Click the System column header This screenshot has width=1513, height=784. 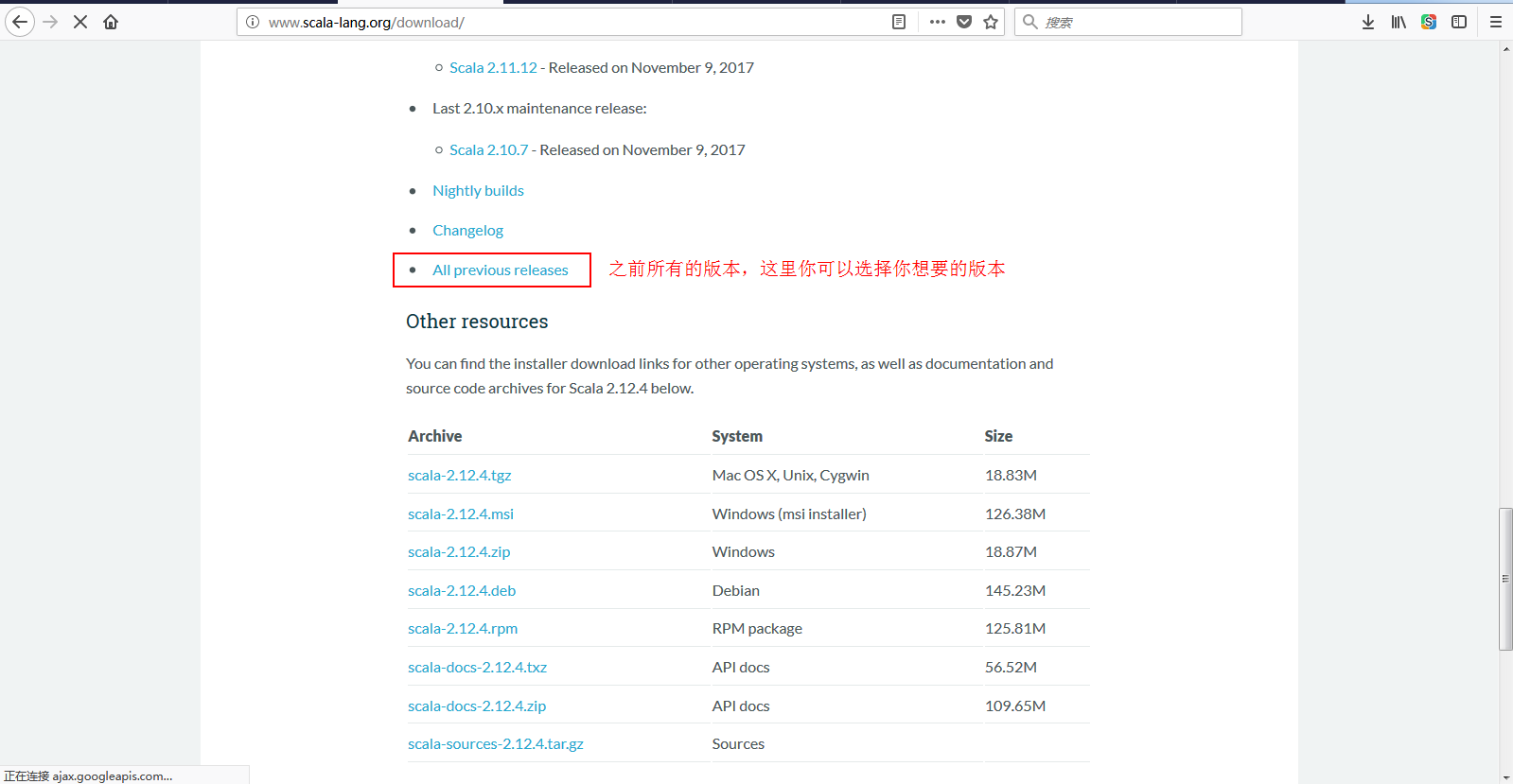pyautogui.click(x=737, y=437)
